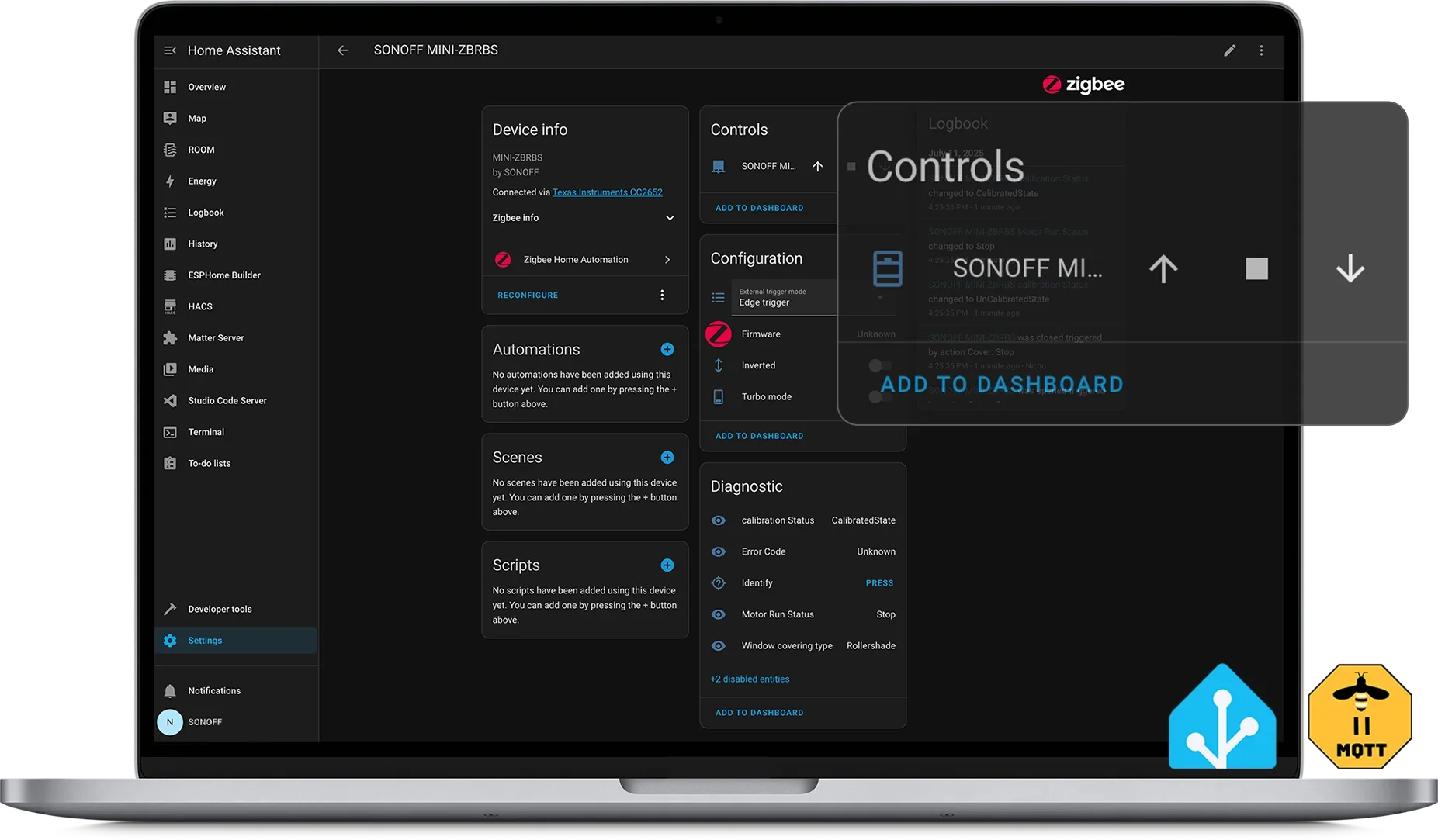Toggle the eye icon for calibration Status
The height and width of the screenshot is (840, 1438).
pyautogui.click(x=719, y=520)
